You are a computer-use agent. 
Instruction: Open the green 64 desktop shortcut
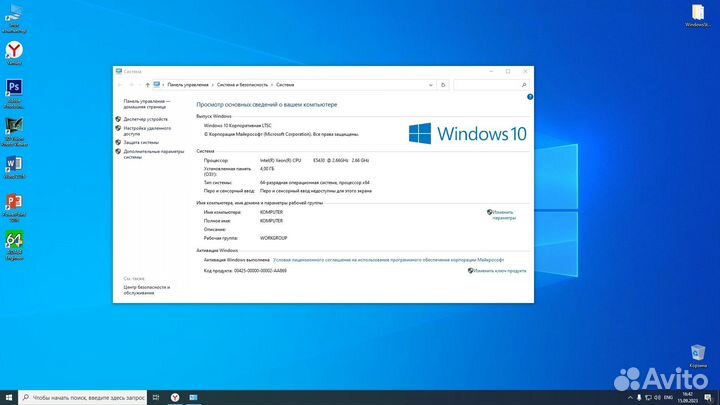pyautogui.click(x=14, y=246)
